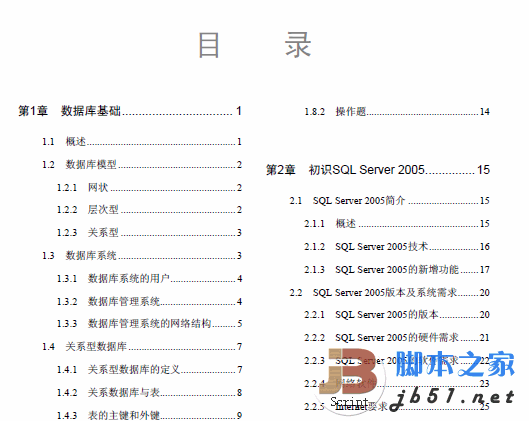Go to 1.3.3 数据库管理系统的网络结构

[149, 324]
